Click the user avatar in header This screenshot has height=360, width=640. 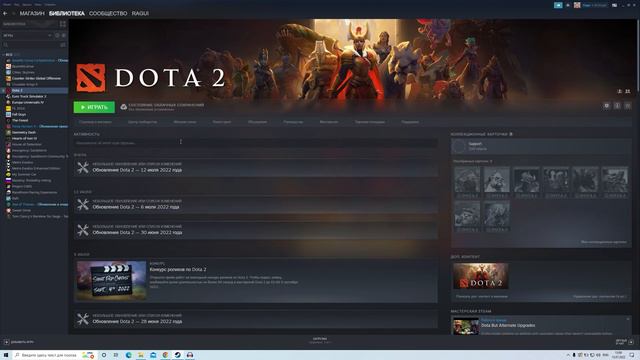pos(577,5)
